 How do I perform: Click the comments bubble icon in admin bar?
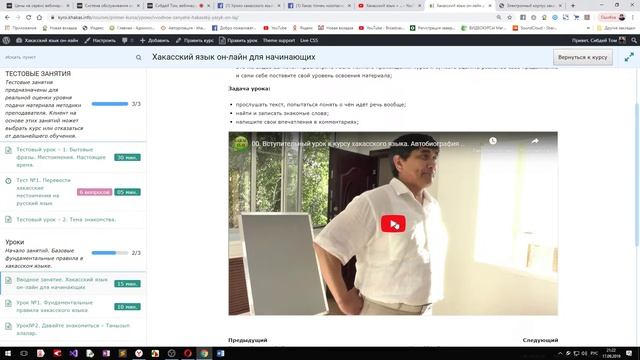(125, 40)
